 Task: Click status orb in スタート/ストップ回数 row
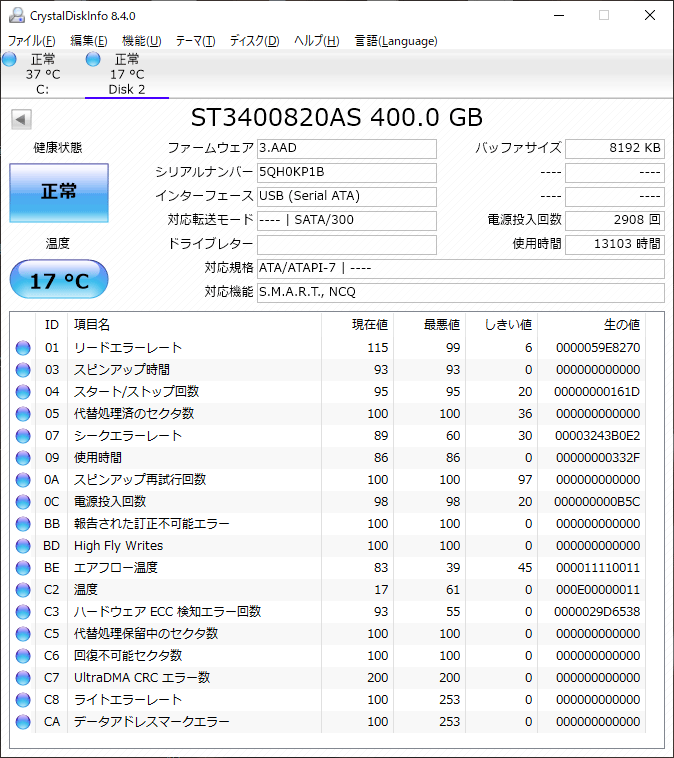23,392
